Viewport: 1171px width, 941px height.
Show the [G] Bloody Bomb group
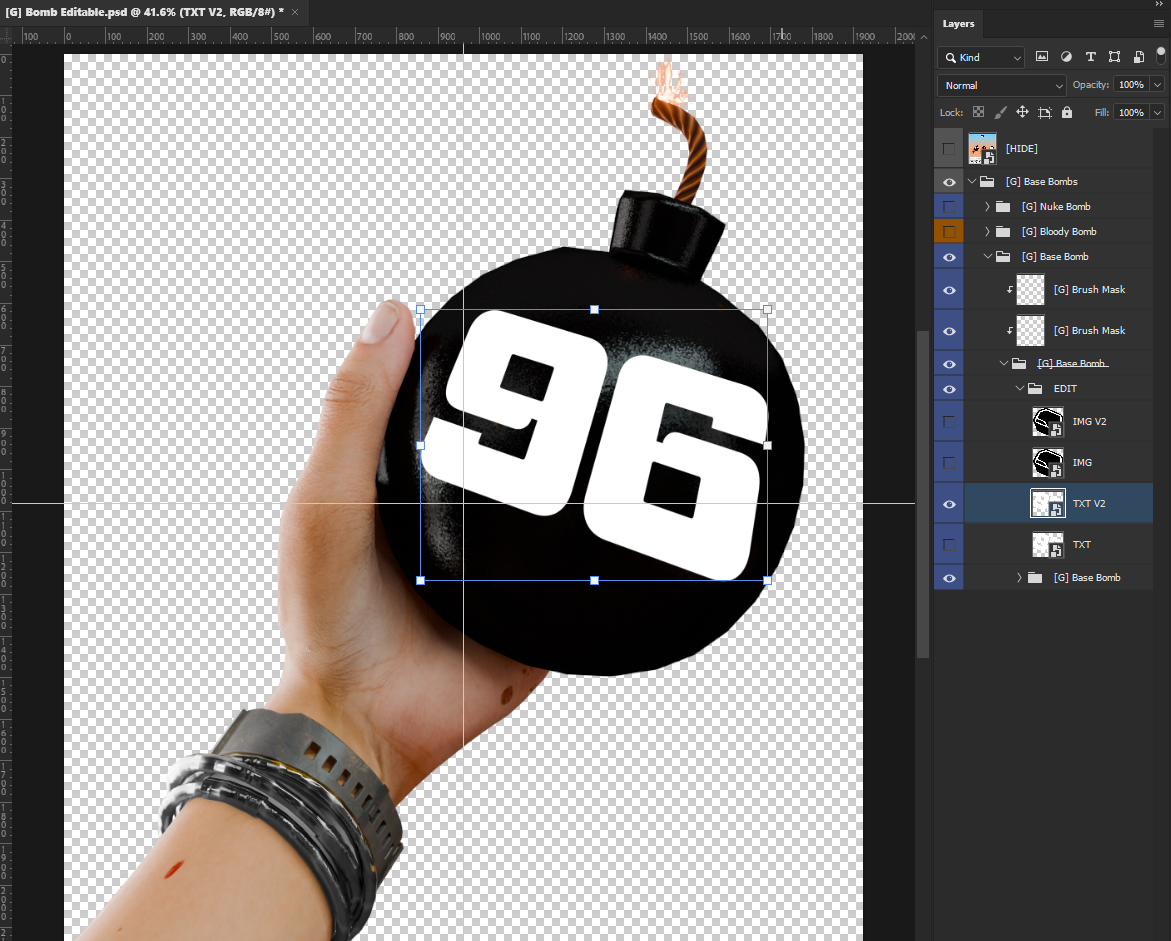[x=948, y=232]
